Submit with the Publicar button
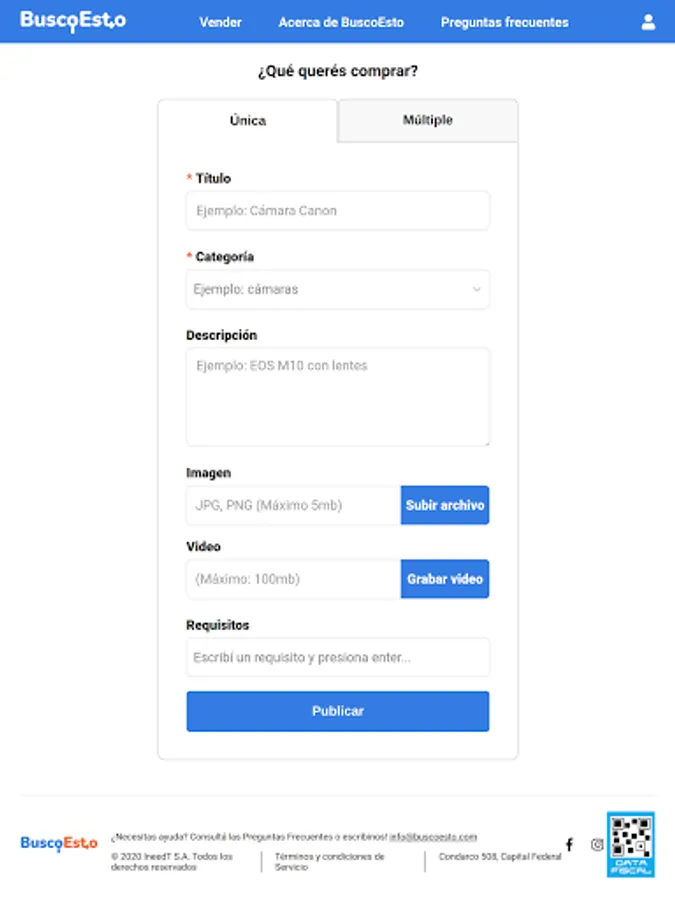 pos(338,711)
